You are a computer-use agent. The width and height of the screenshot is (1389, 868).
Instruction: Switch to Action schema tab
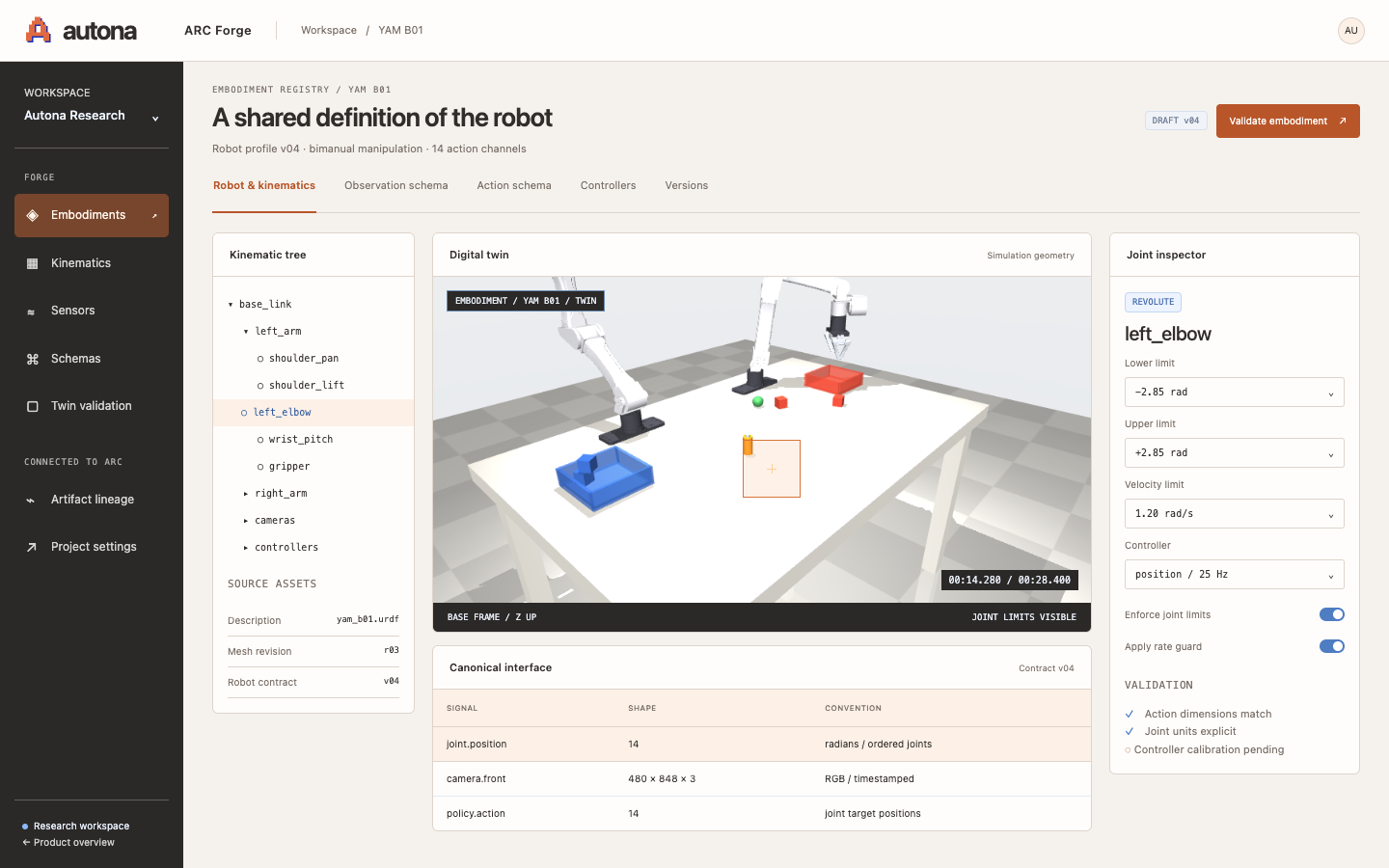coord(514,185)
